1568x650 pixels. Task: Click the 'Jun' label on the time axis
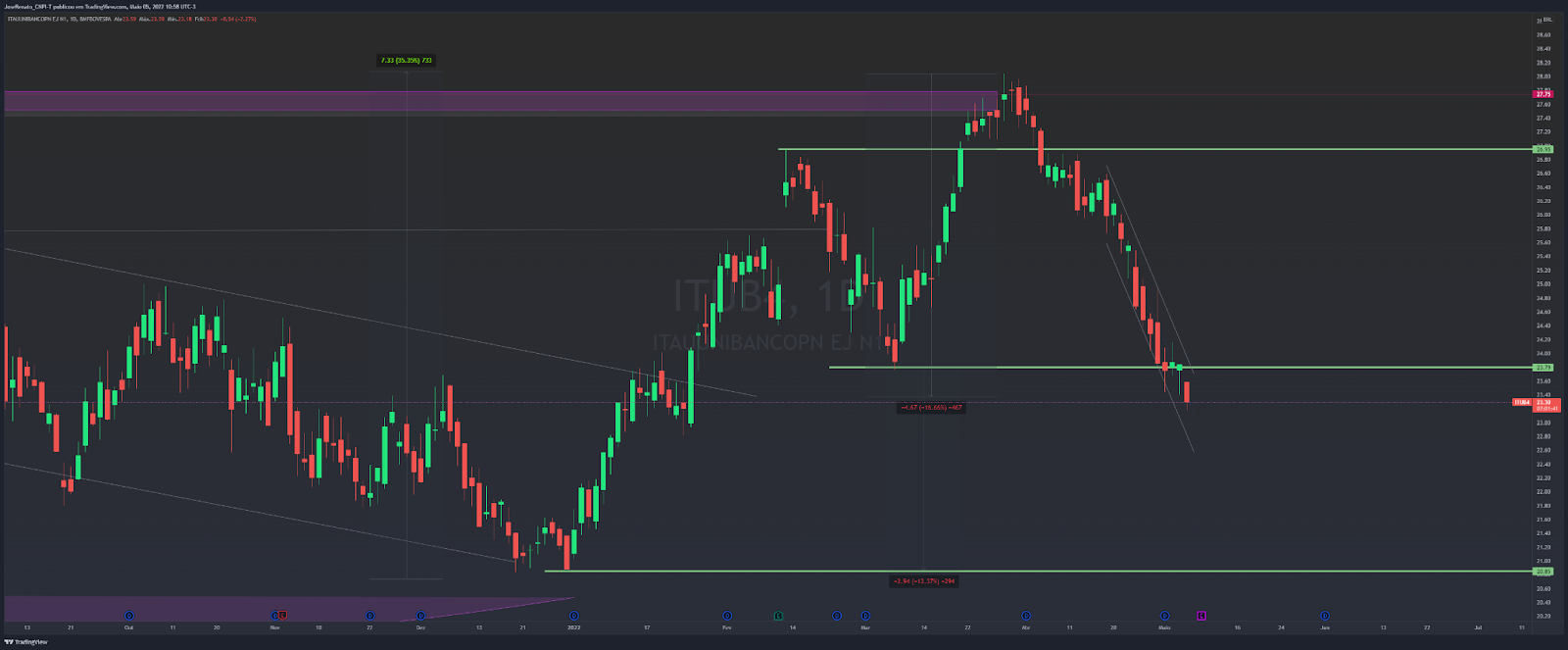click(1325, 627)
